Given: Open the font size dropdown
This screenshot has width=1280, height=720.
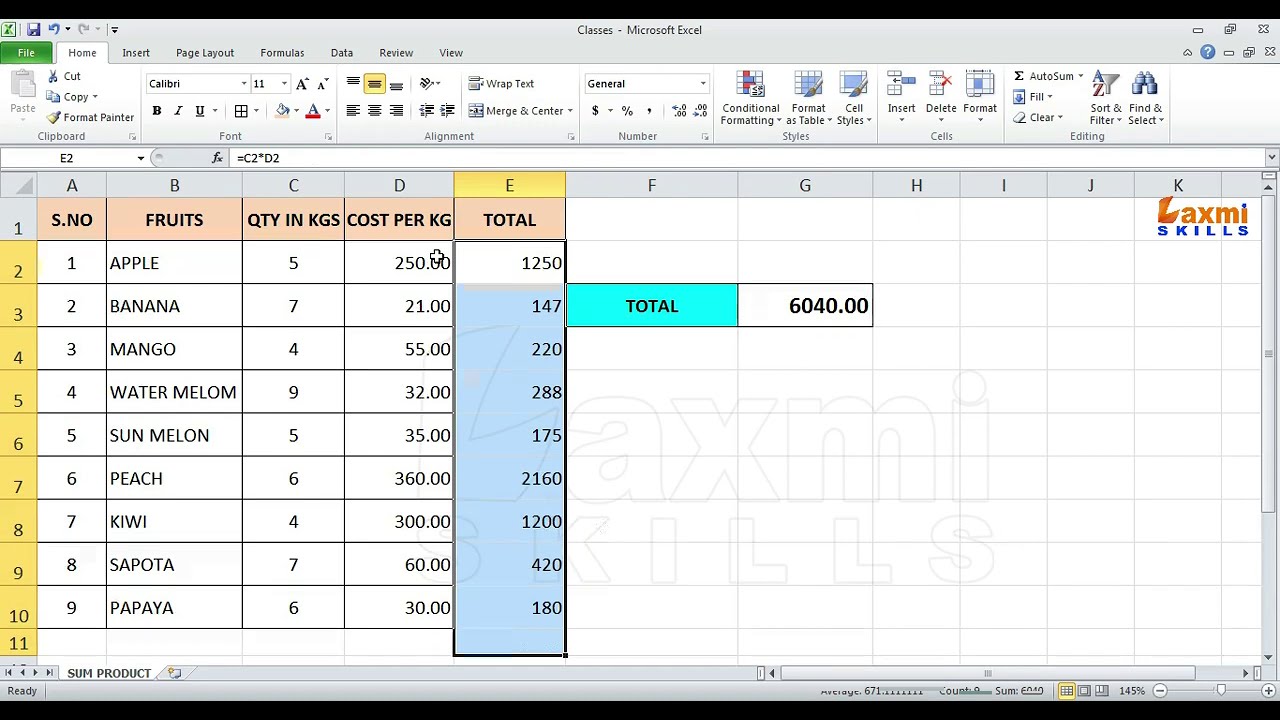Looking at the screenshot, I should click(284, 84).
